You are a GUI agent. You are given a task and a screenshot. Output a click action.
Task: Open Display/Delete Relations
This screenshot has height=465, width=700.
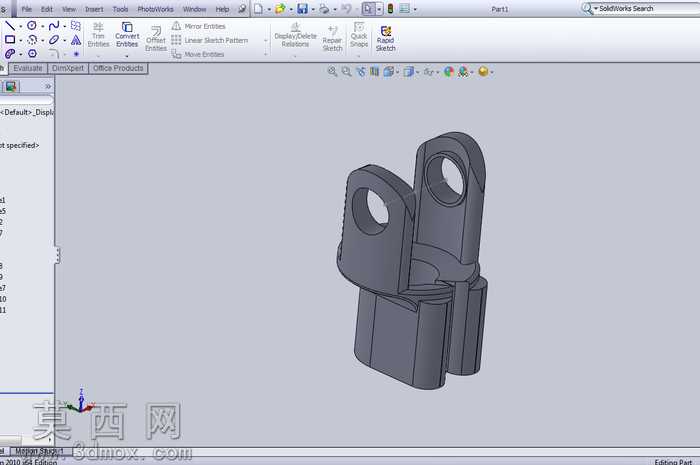295,35
